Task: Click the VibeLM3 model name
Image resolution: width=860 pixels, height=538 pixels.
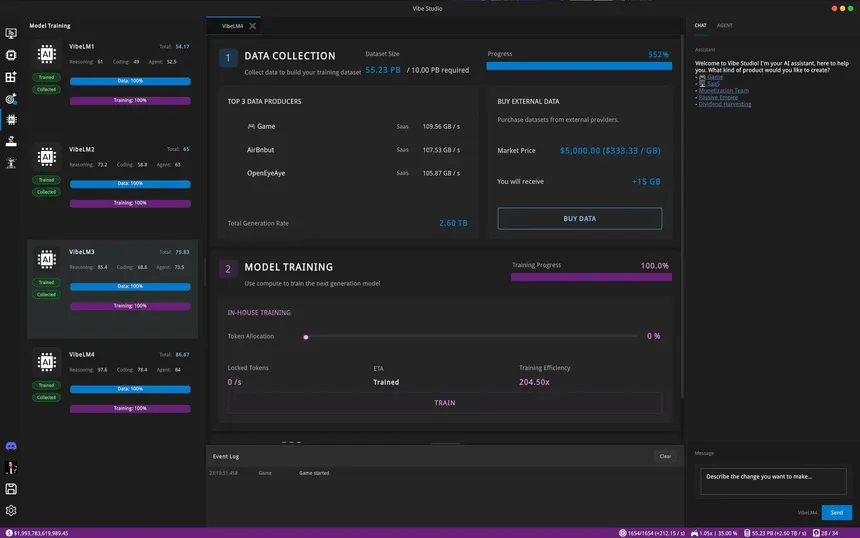Action: 82,252
